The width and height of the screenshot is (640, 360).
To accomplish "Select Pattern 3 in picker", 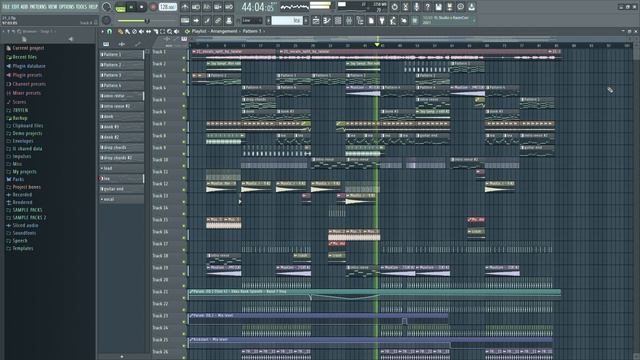I will [122, 75].
